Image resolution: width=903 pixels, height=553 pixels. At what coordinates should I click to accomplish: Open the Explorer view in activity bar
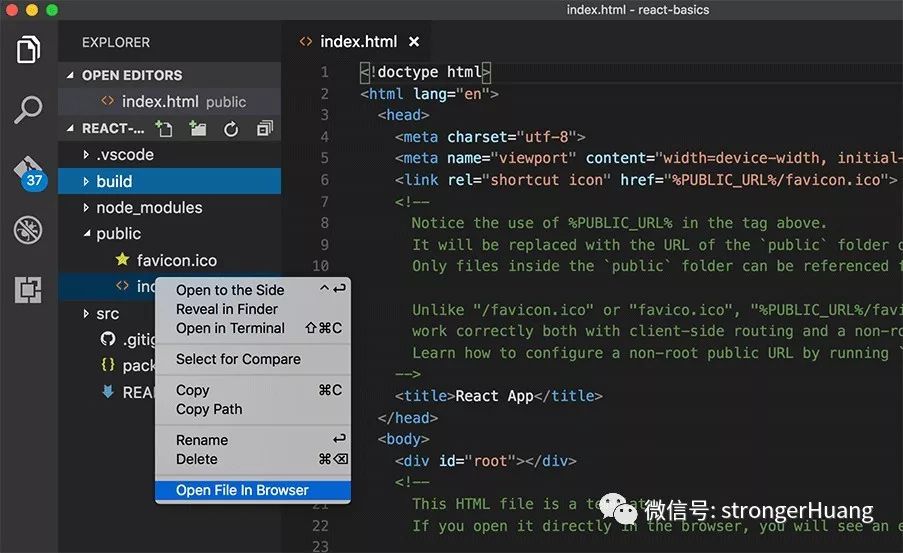28,50
